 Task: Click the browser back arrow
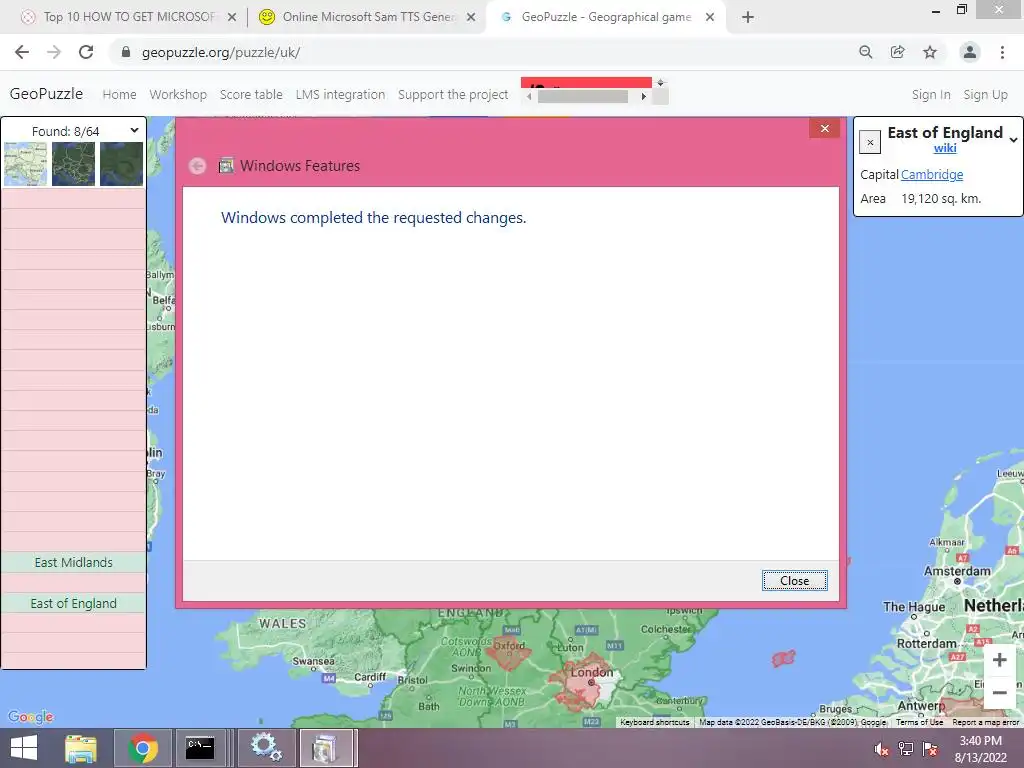22,52
